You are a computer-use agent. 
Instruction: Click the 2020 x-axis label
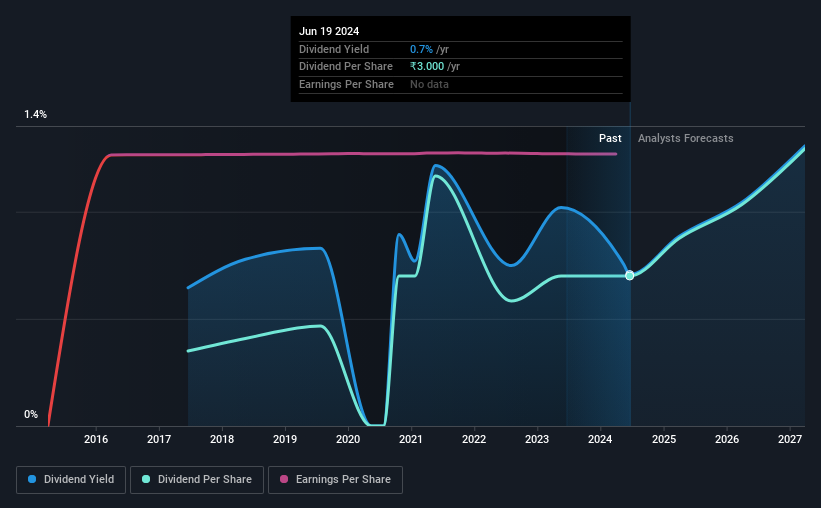coord(348,439)
